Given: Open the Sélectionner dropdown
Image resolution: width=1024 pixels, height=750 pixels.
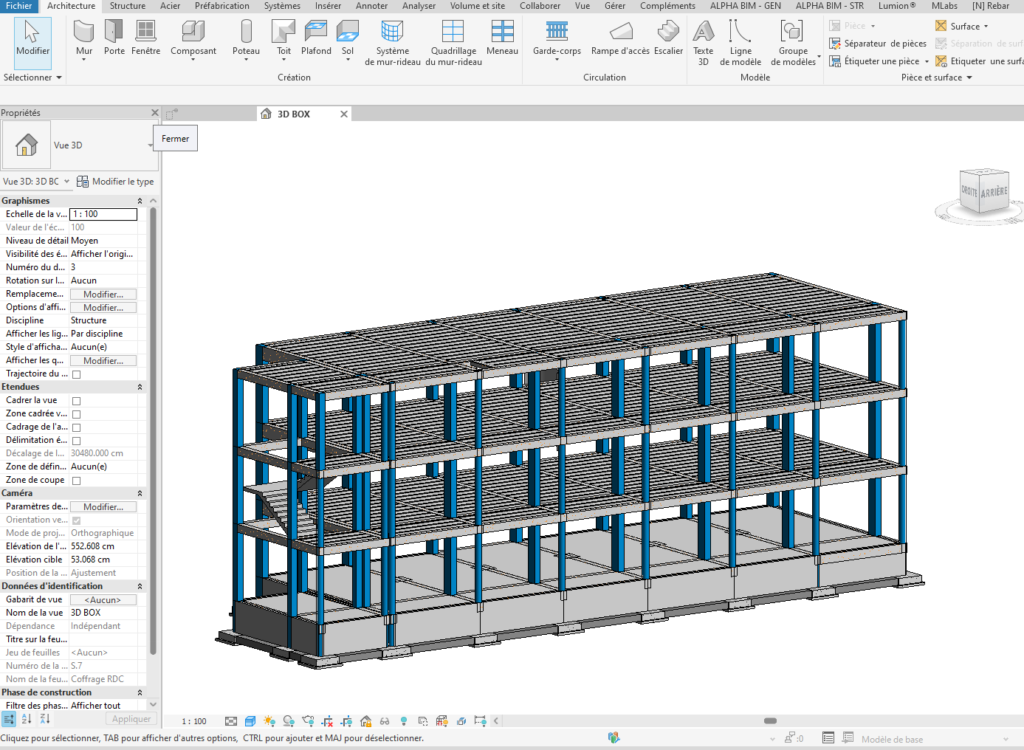Looking at the screenshot, I should (x=33, y=77).
